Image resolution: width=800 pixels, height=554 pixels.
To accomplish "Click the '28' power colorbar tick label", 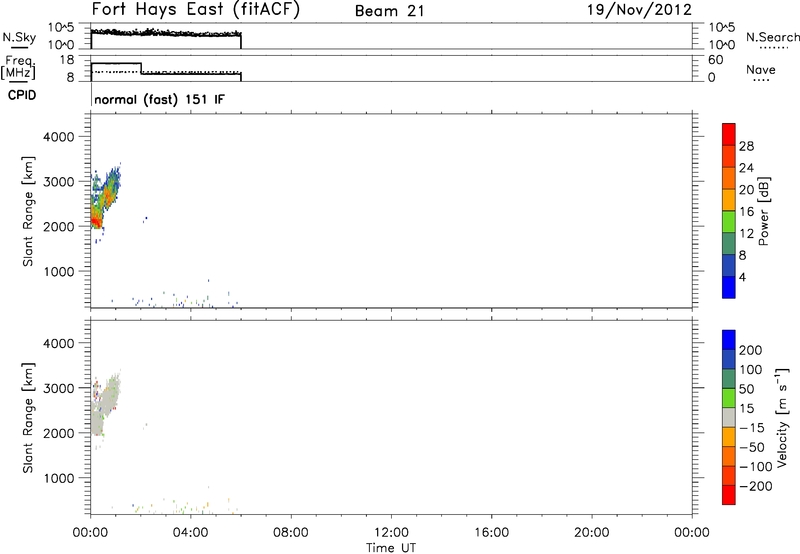I will coord(746,146).
